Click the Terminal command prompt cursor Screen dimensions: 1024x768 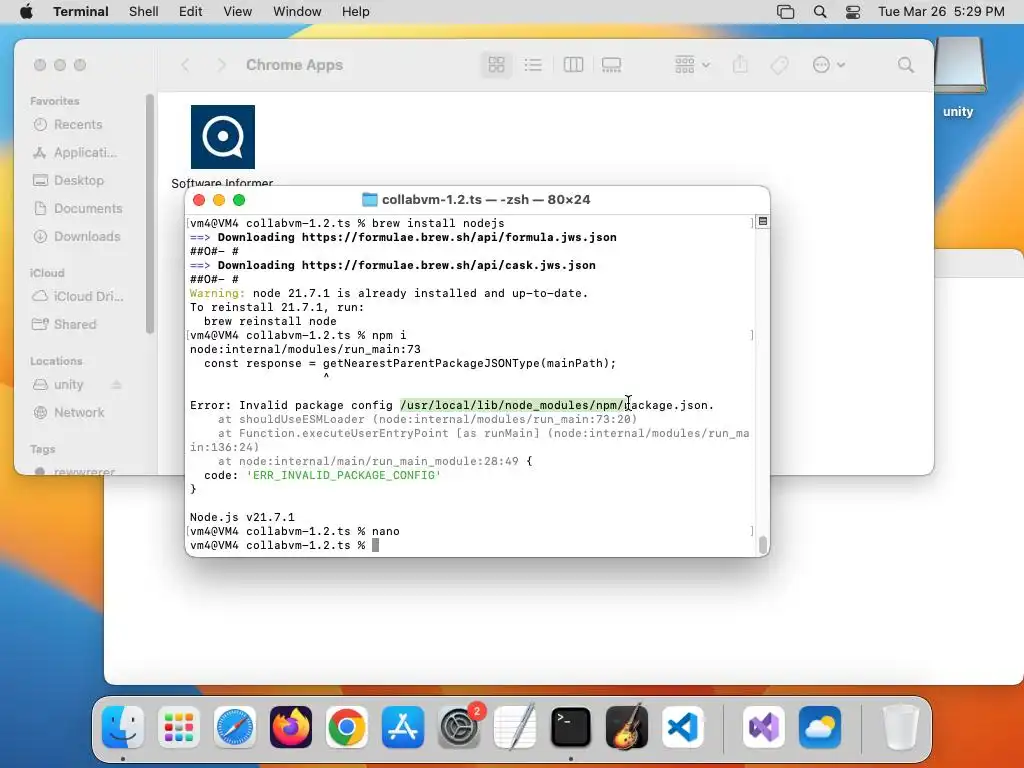(x=376, y=545)
